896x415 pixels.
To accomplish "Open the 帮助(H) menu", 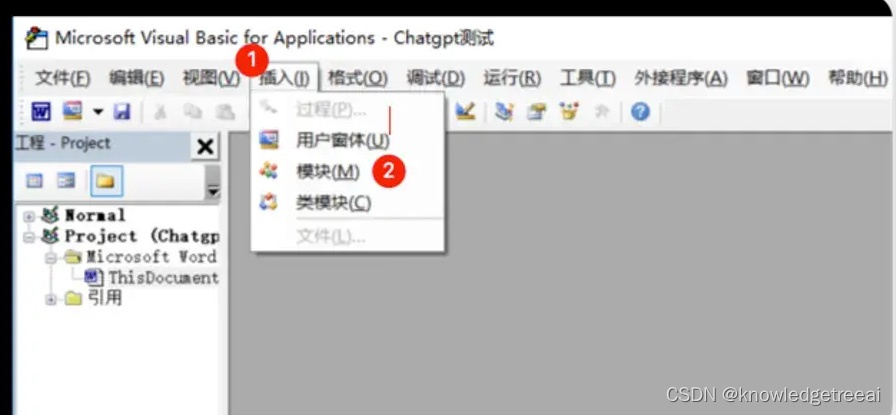I will (x=858, y=78).
